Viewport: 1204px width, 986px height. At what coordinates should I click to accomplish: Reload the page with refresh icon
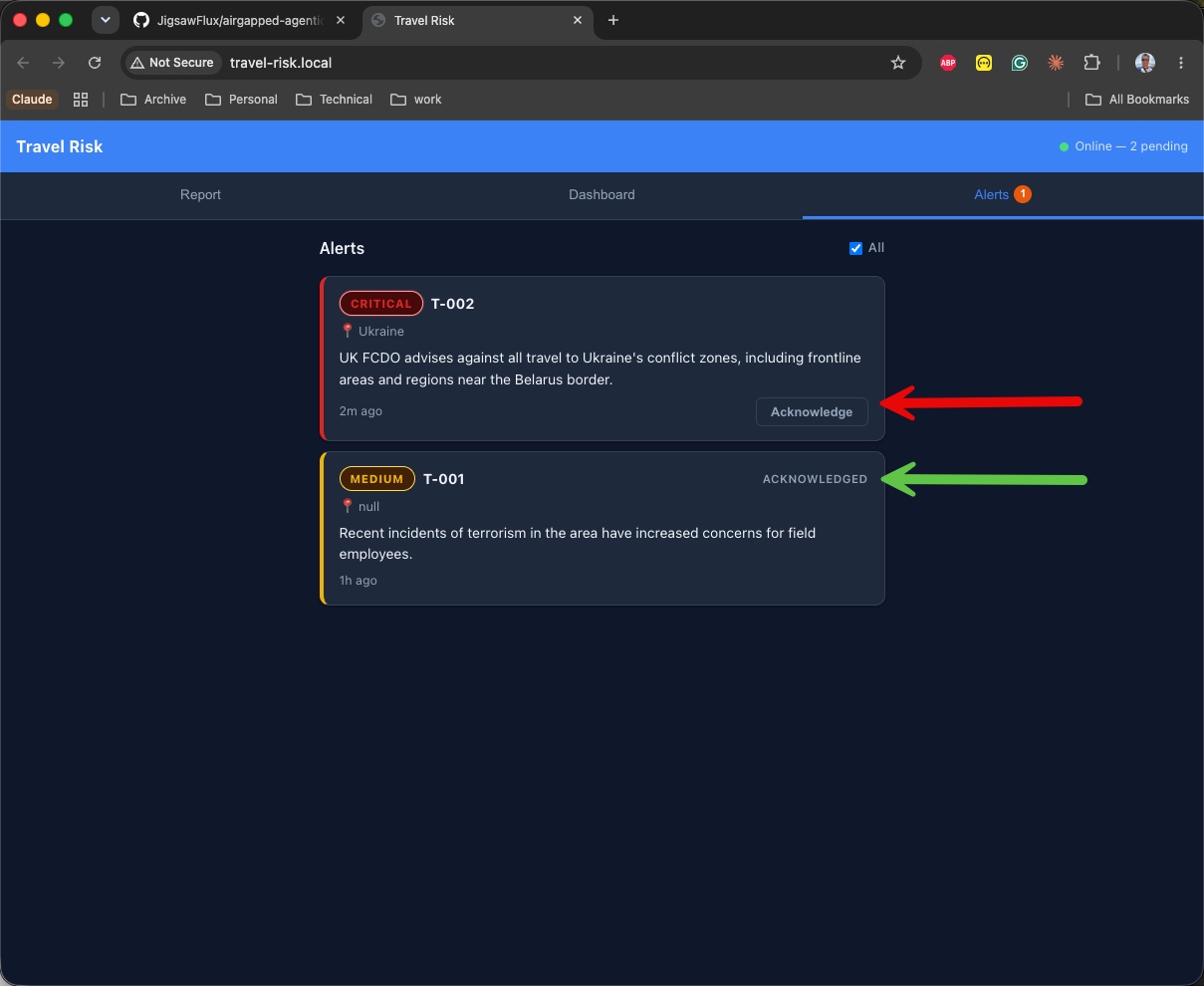pos(95,63)
